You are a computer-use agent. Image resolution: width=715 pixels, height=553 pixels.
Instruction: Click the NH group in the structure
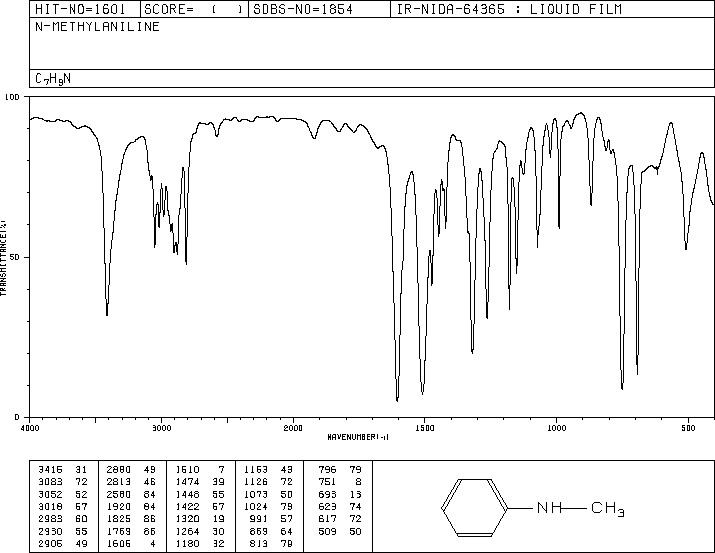[549, 507]
